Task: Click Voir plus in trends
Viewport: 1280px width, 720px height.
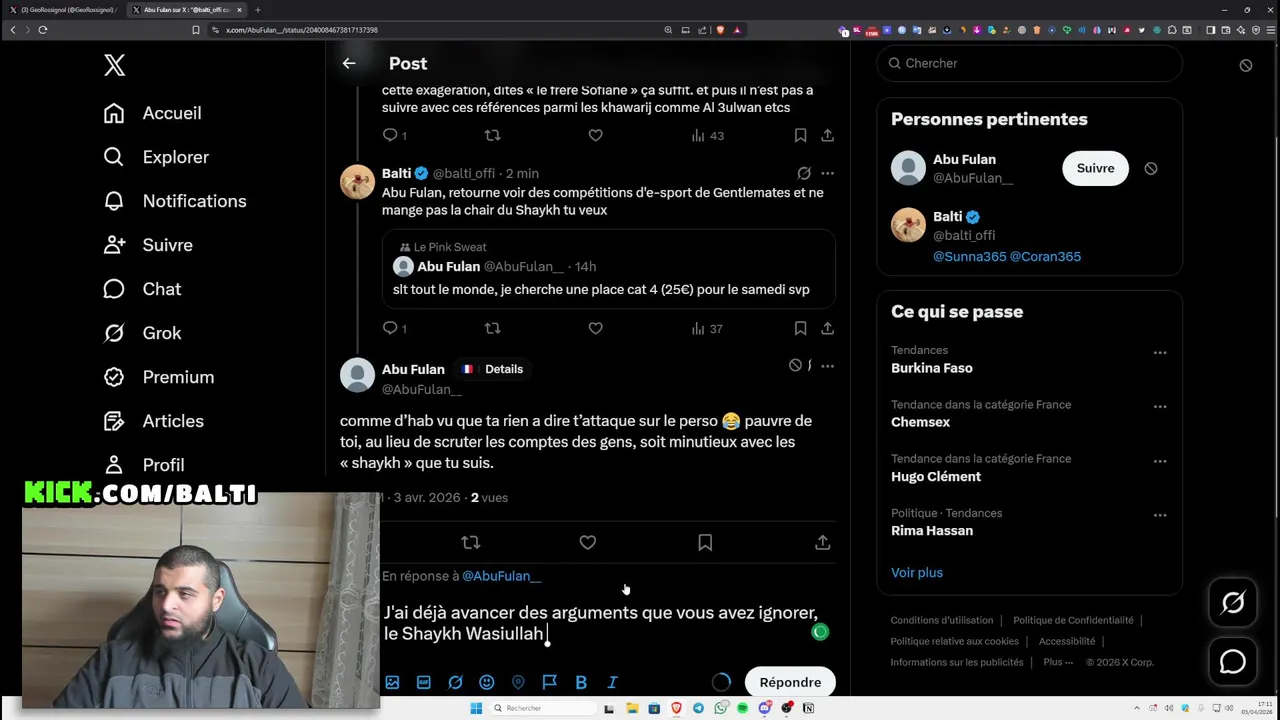Action: [917, 572]
